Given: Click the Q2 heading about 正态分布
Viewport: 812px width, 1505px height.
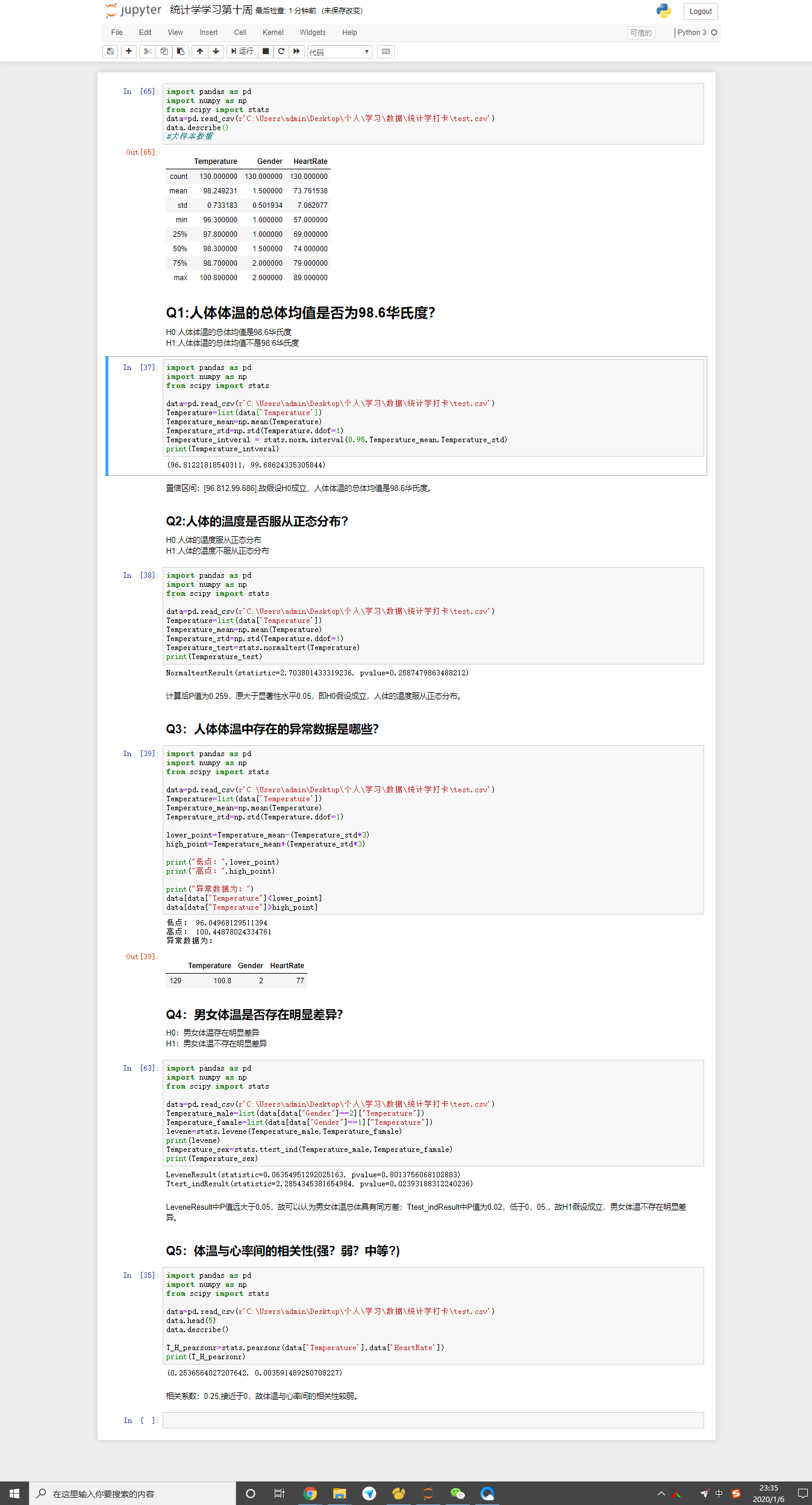Looking at the screenshot, I should pos(257,521).
